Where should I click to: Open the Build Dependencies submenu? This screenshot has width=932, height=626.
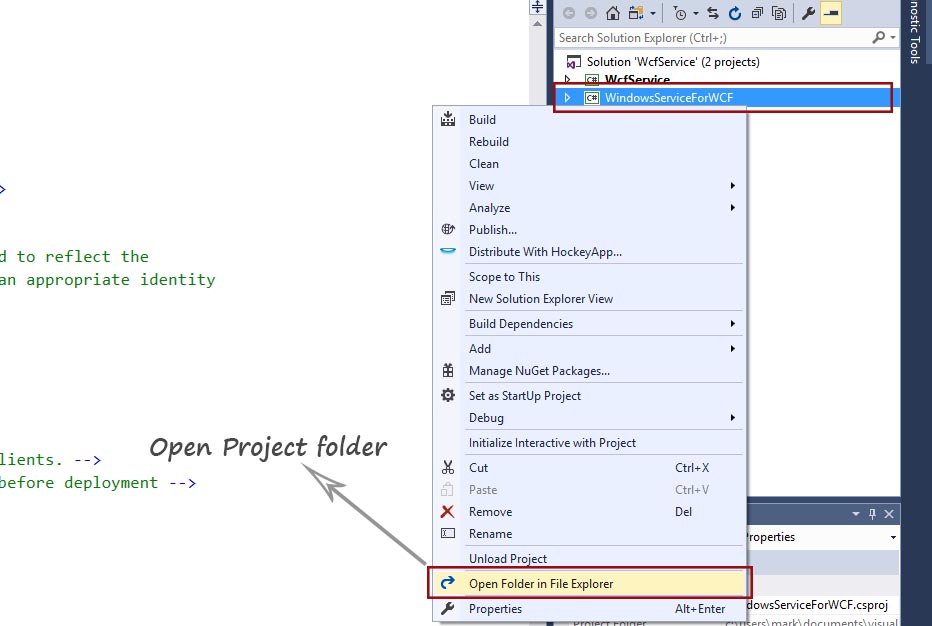[x=588, y=323]
